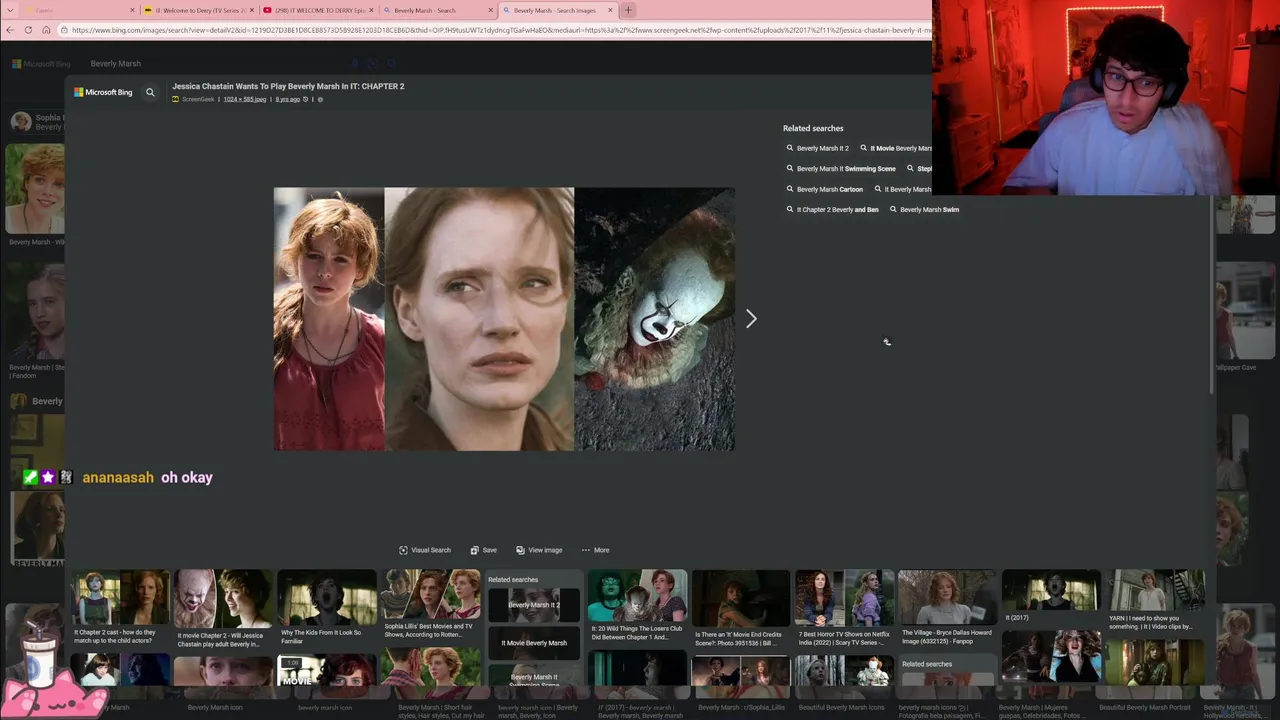Viewport: 1280px width, 720px height.
Task: Open the browser home page icon
Action: pos(45,30)
